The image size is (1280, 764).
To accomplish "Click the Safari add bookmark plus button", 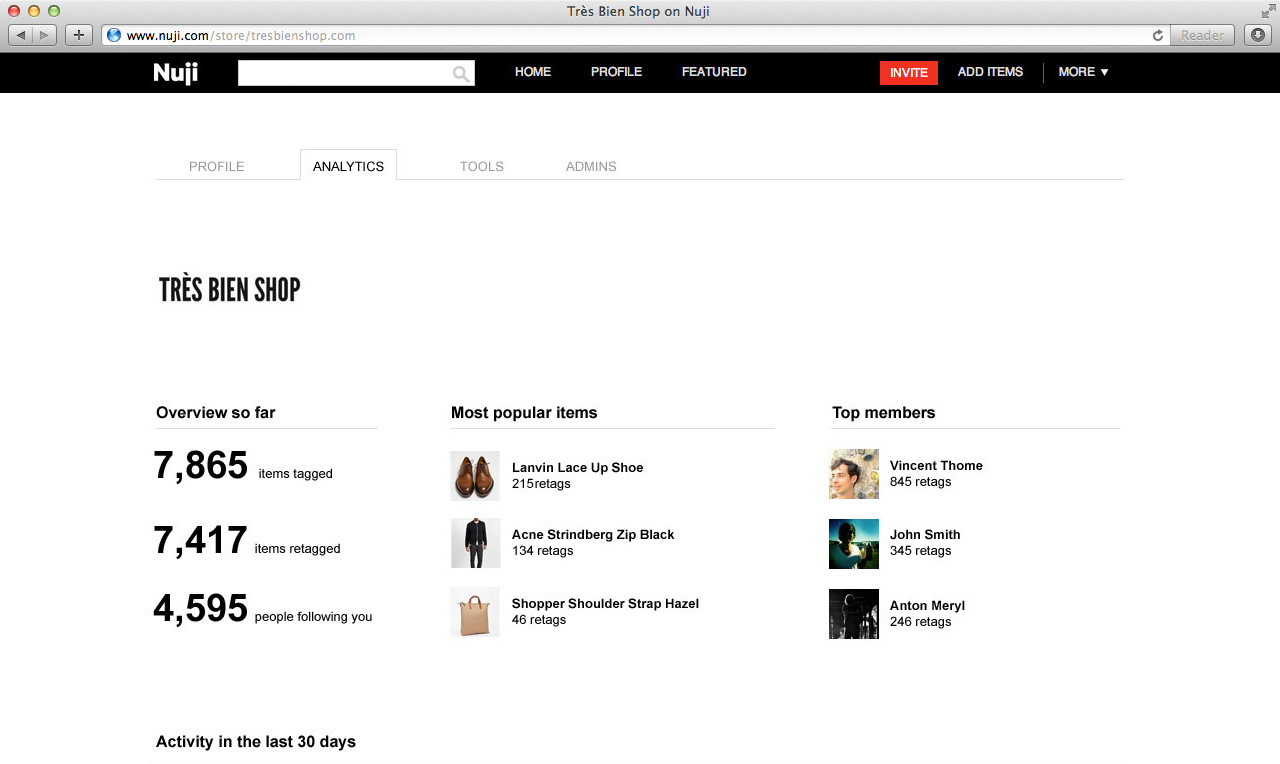I will [x=79, y=35].
